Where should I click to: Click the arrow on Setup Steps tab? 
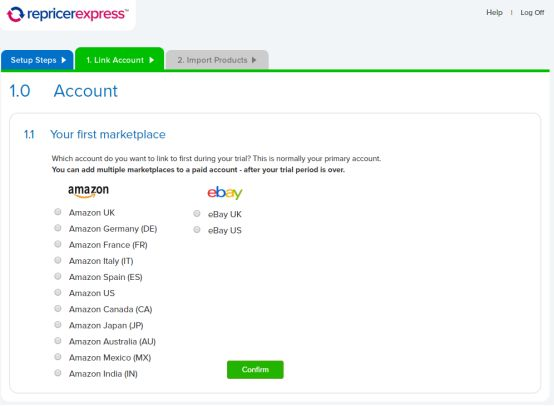[x=64, y=60]
